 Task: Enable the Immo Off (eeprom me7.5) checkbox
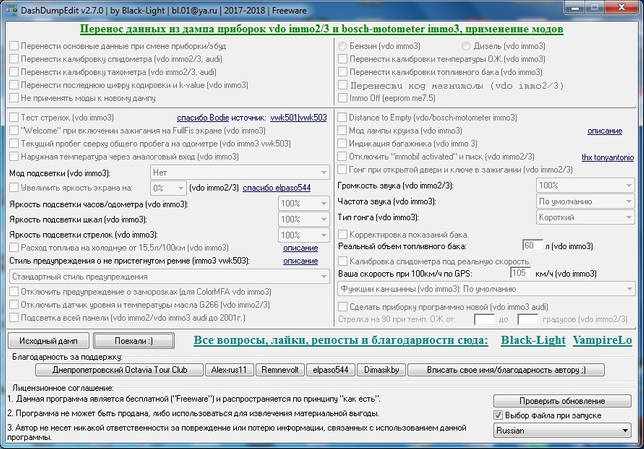(343, 98)
